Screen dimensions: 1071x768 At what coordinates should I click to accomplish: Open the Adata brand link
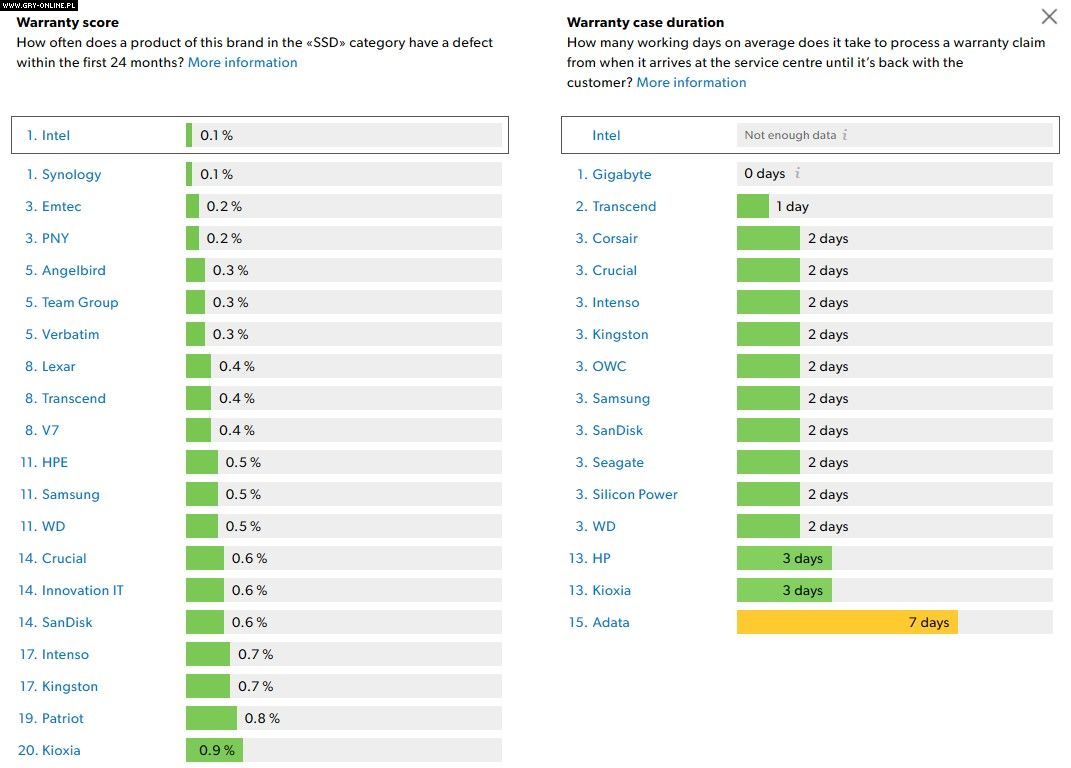click(x=610, y=622)
